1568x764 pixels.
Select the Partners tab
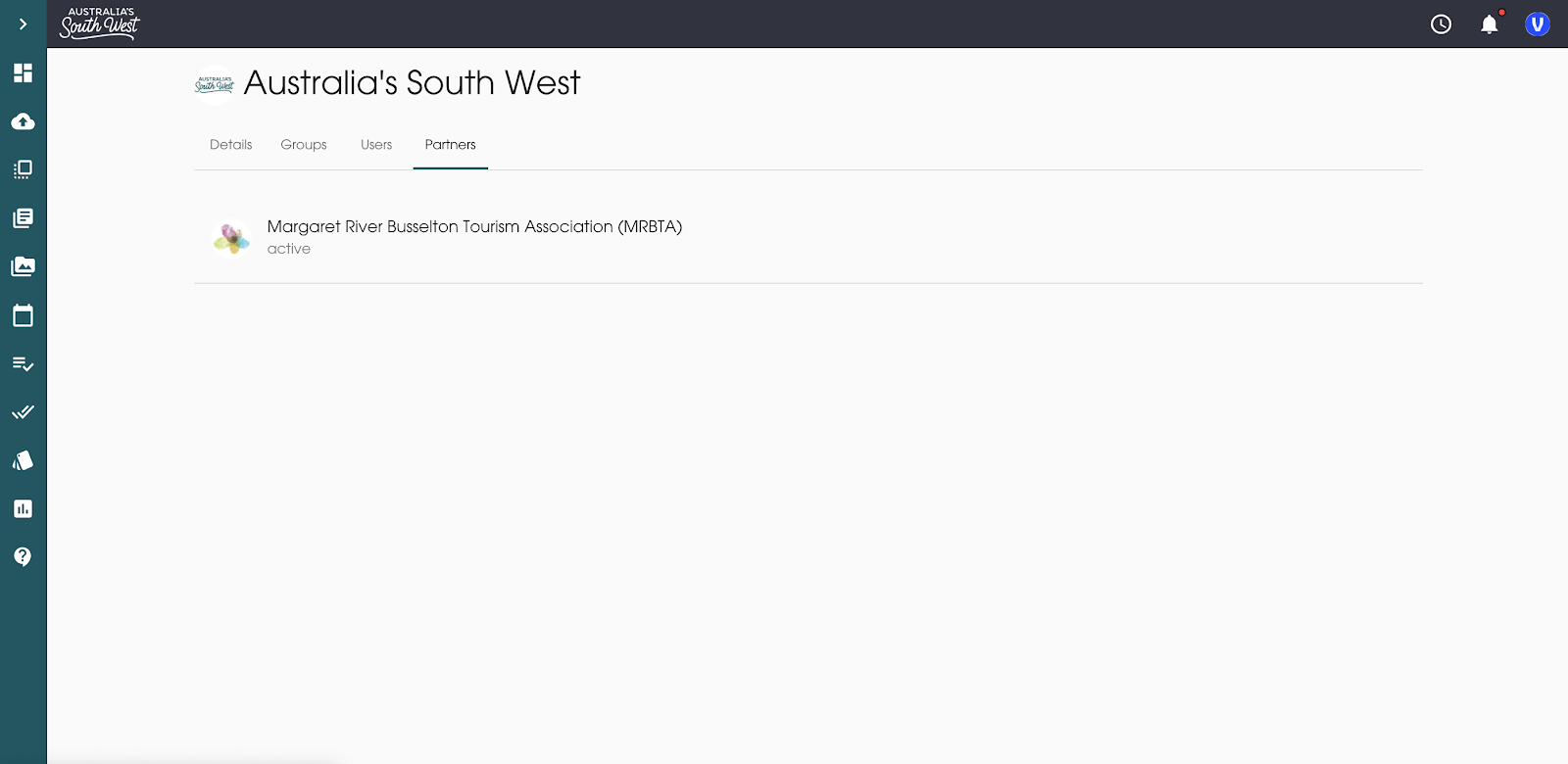[x=451, y=145]
